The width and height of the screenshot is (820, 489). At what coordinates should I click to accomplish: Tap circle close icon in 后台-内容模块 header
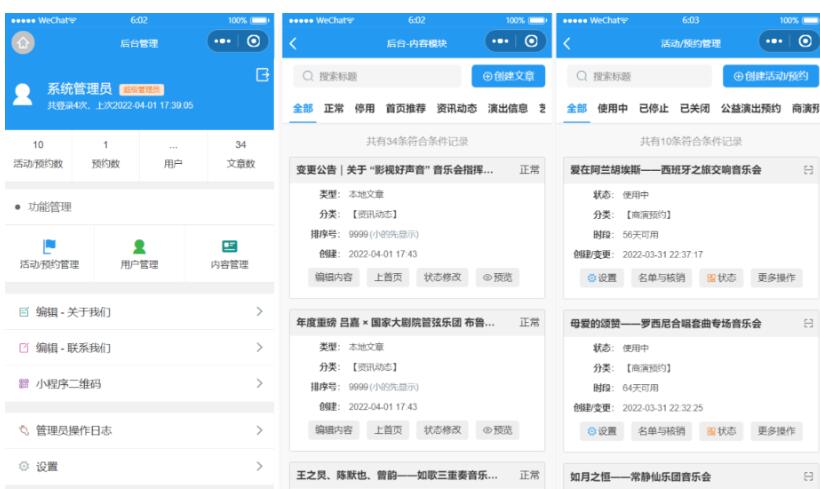tap(531, 41)
